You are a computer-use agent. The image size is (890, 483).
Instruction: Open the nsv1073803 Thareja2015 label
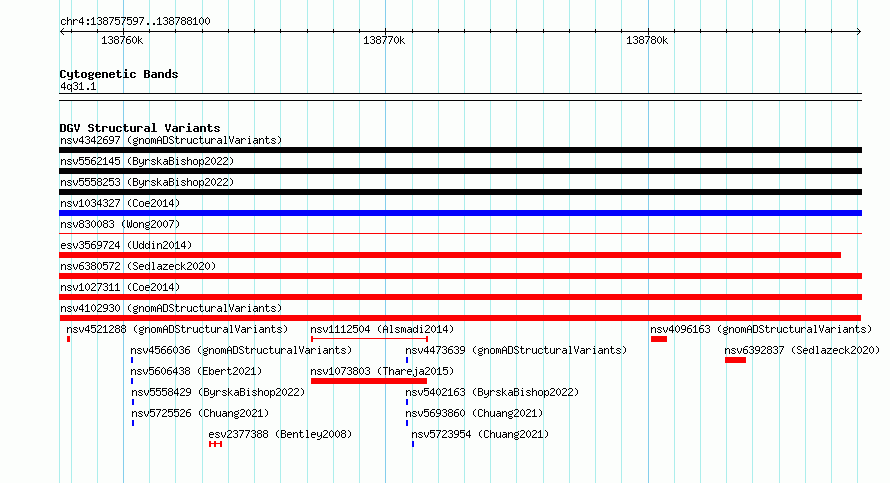coord(382,371)
